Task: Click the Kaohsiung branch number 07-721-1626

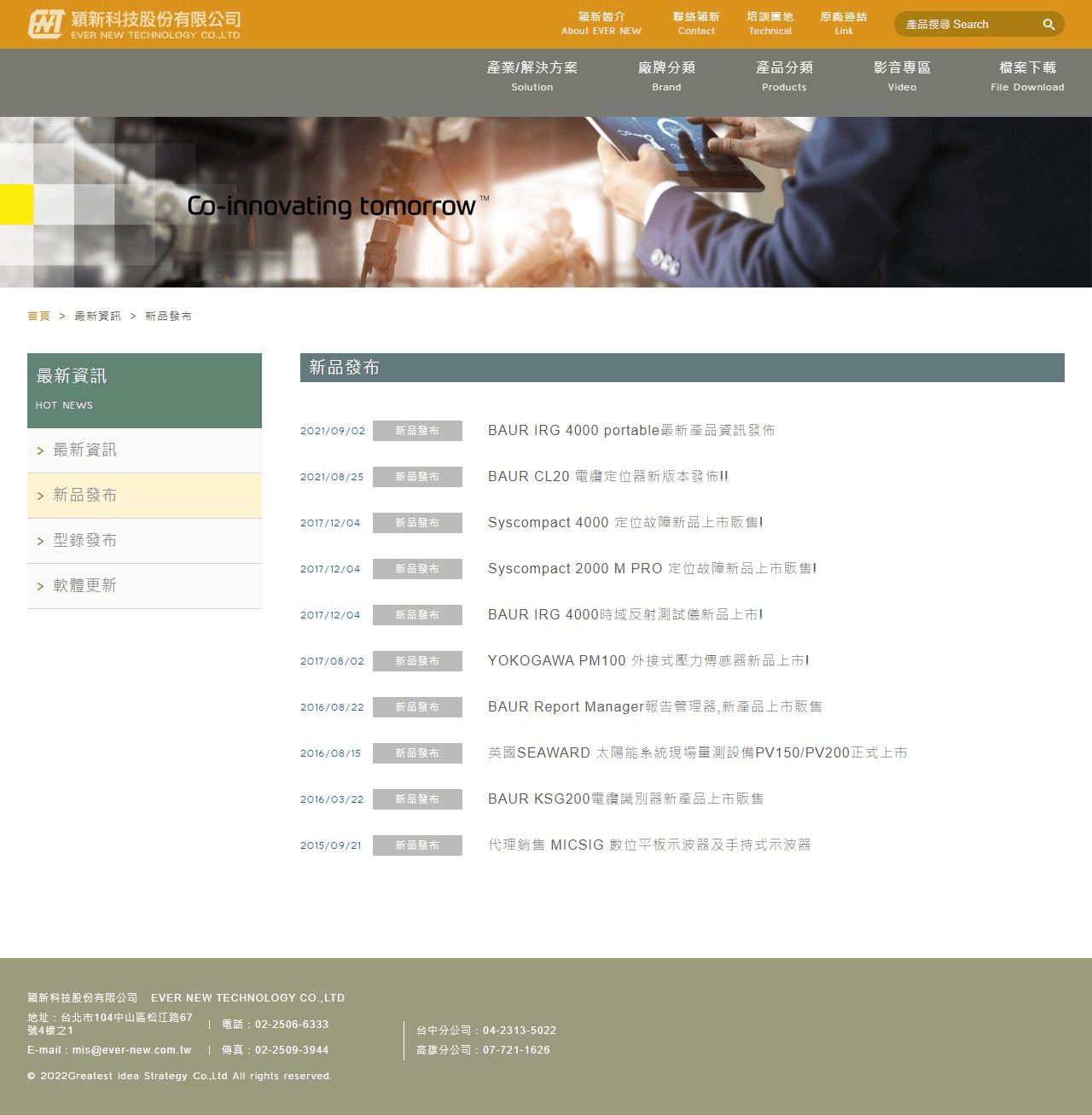Action: pyautogui.click(x=516, y=1050)
